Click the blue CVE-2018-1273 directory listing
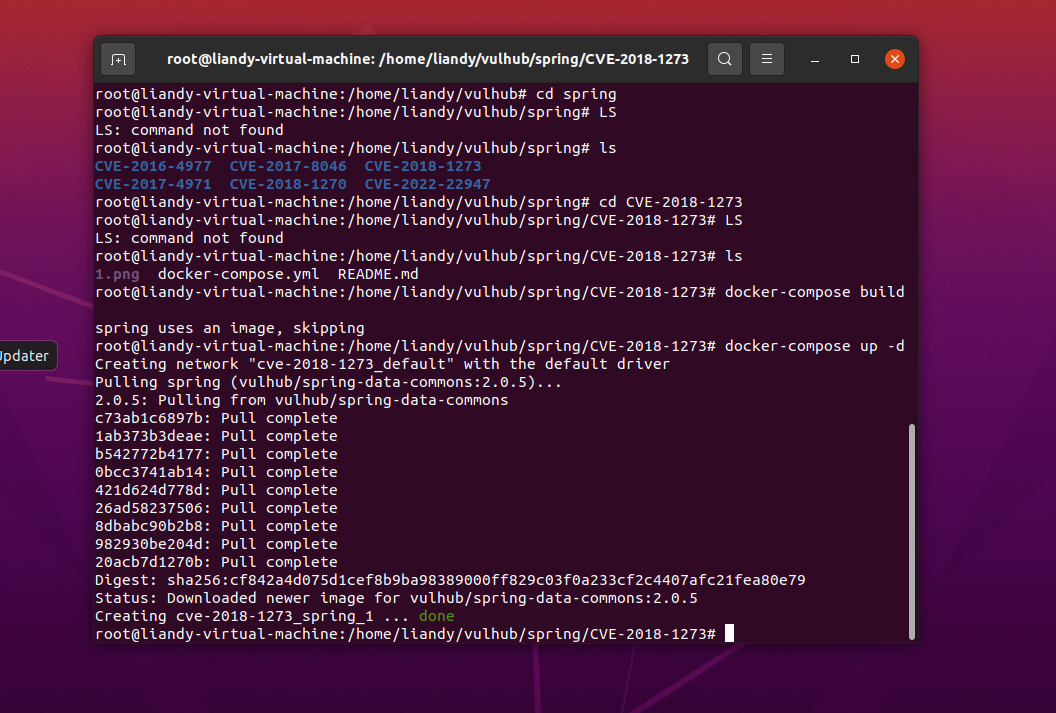The height and width of the screenshot is (713, 1056). coord(423,166)
